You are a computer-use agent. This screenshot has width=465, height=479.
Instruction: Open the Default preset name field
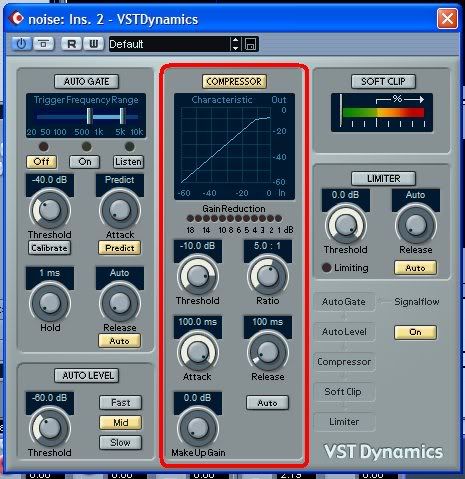pos(169,44)
